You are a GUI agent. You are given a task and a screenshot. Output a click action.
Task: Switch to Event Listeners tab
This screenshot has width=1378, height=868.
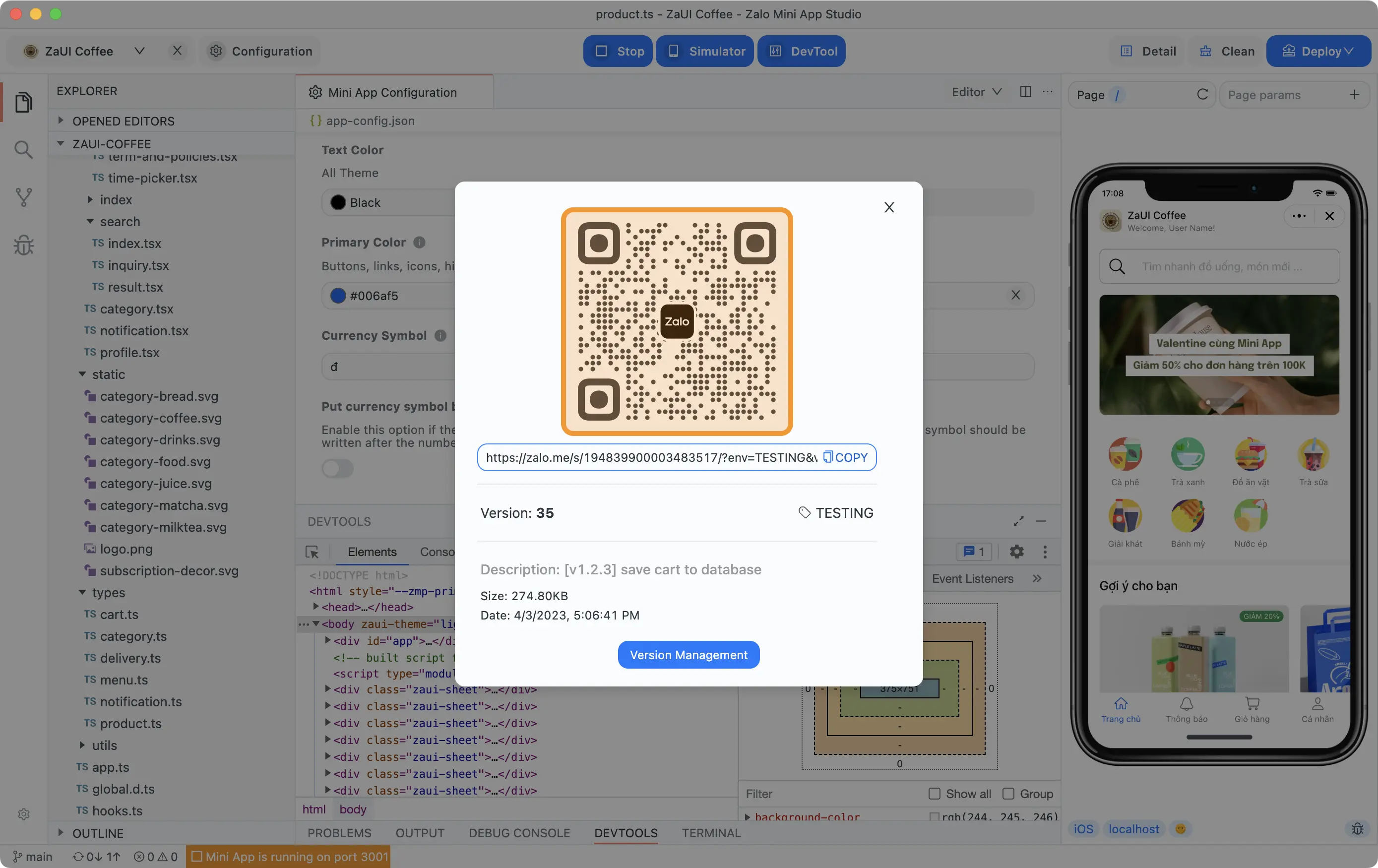pyautogui.click(x=972, y=578)
